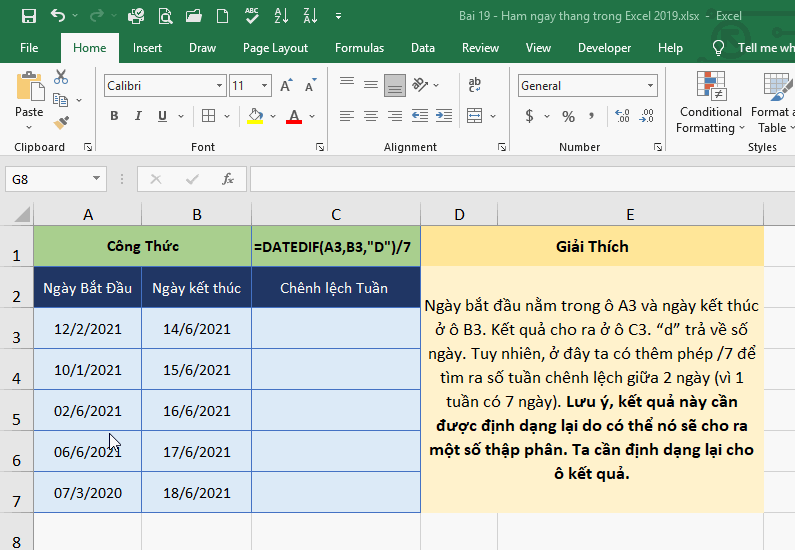This screenshot has height=550, width=795.
Task: Open the File tab
Action: pyautogui.click(x=29, y=48)
